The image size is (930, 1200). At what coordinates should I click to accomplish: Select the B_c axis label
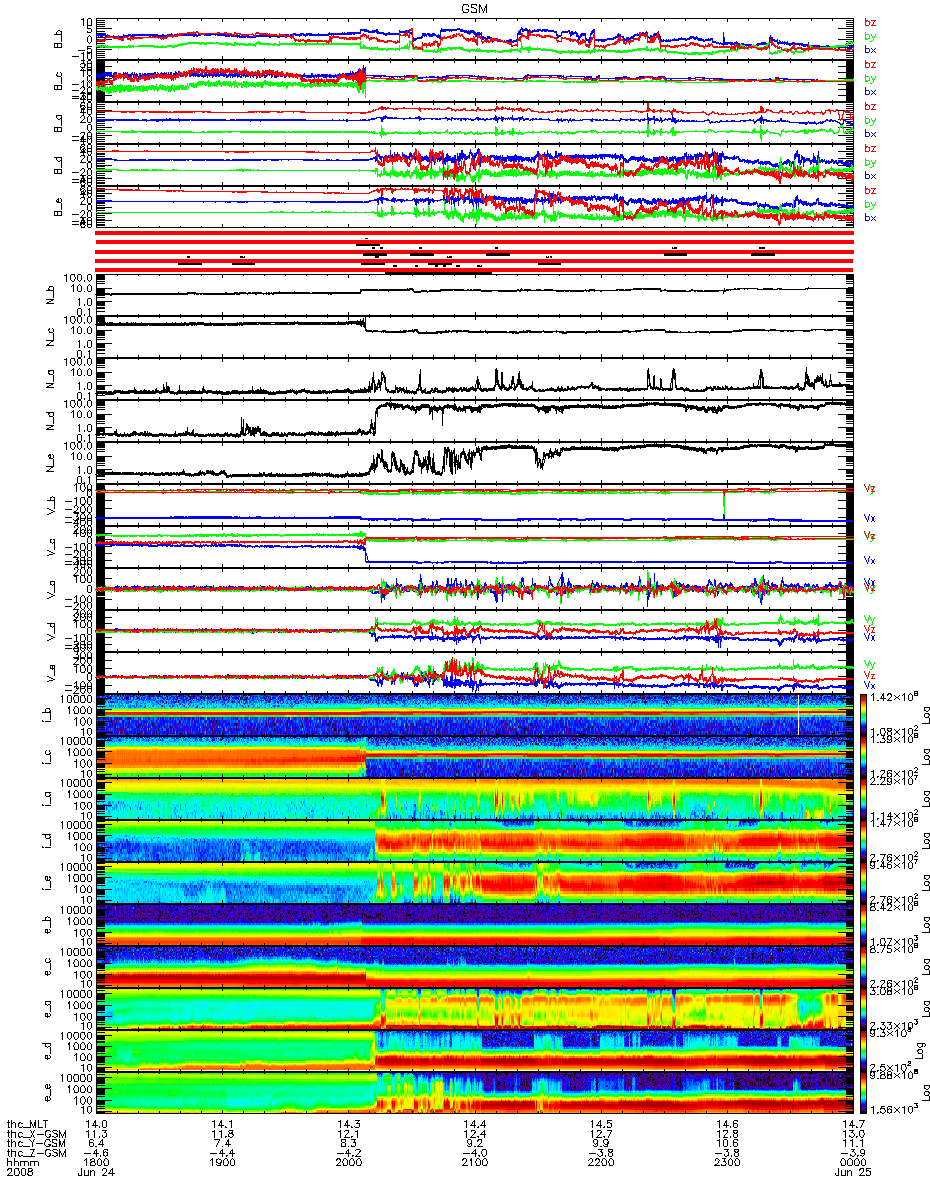(58, 79)
